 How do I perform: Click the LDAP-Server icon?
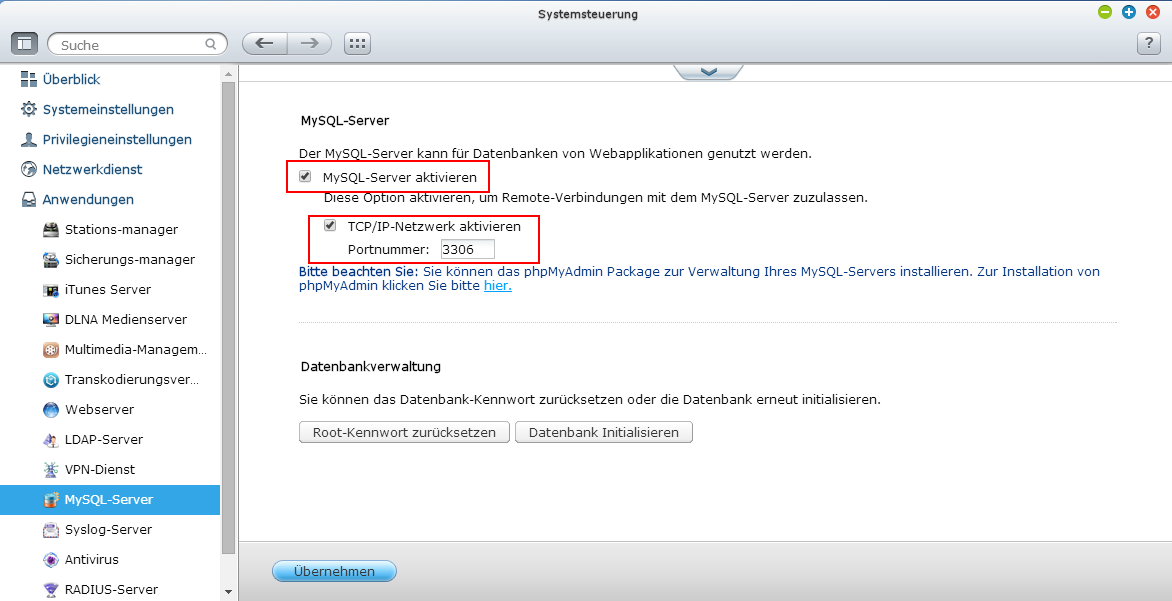pyautogui.click(x=51, y=440)
